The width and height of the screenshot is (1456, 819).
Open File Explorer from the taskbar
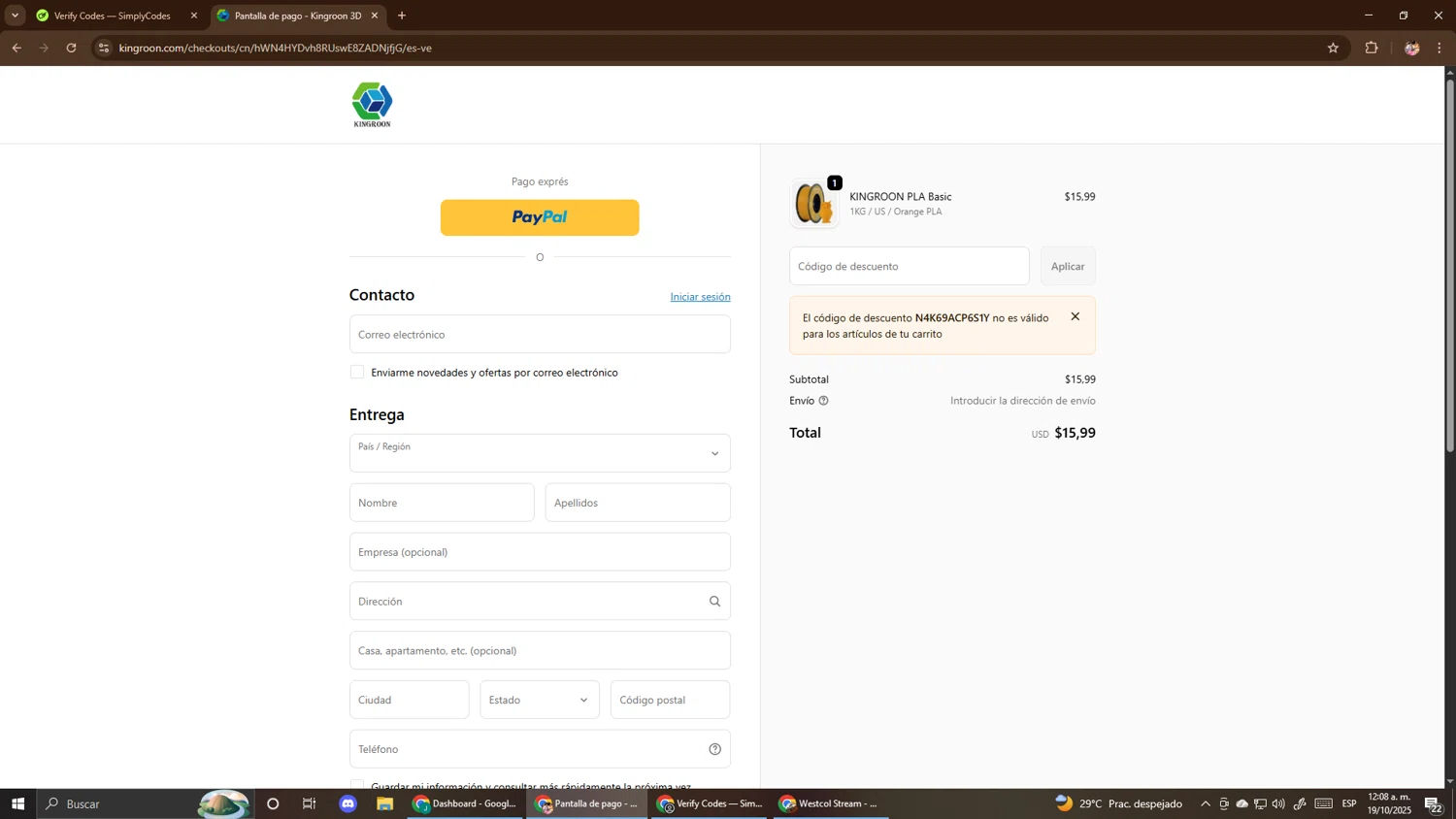pos(385,803)
